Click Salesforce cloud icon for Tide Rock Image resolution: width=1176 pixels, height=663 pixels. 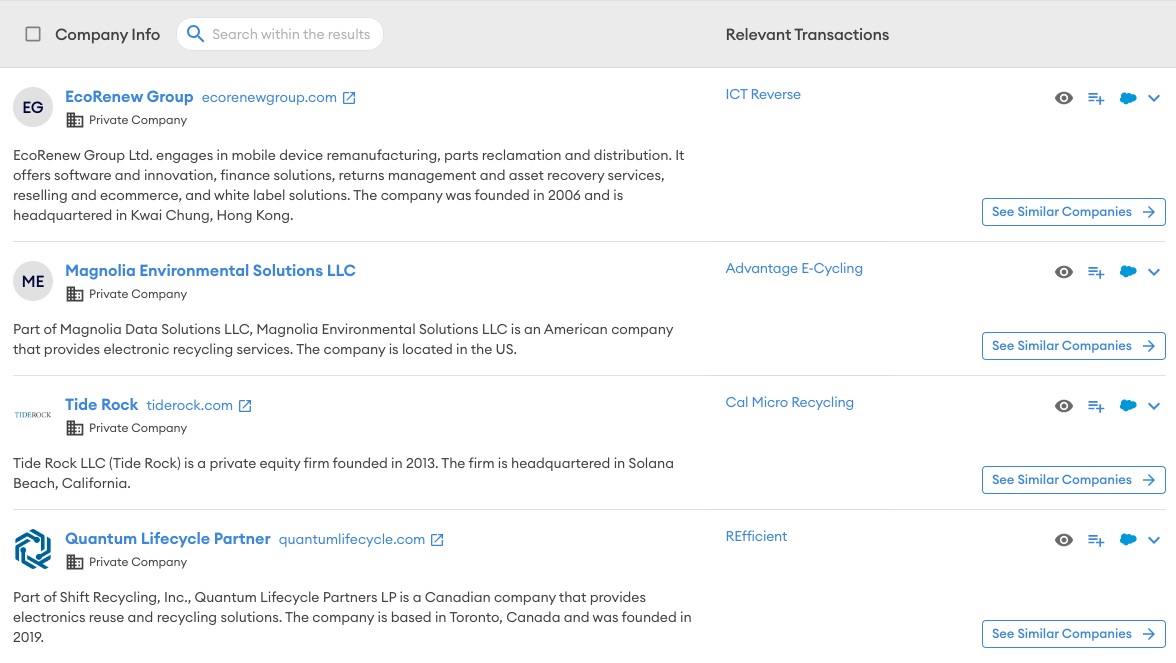click(x=1127, y=406)
